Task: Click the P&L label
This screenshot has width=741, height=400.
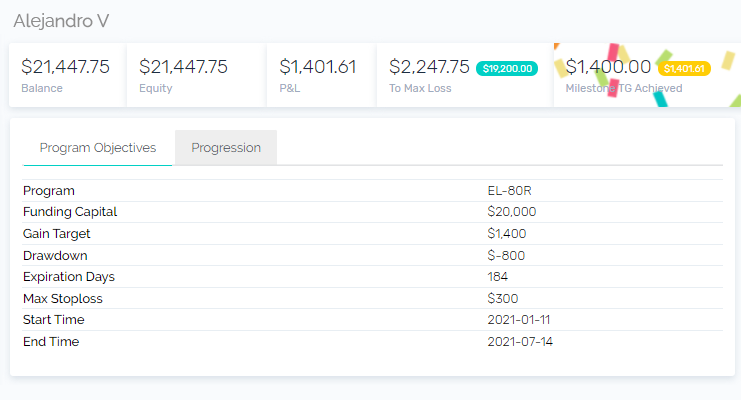Action: [290, 88]
